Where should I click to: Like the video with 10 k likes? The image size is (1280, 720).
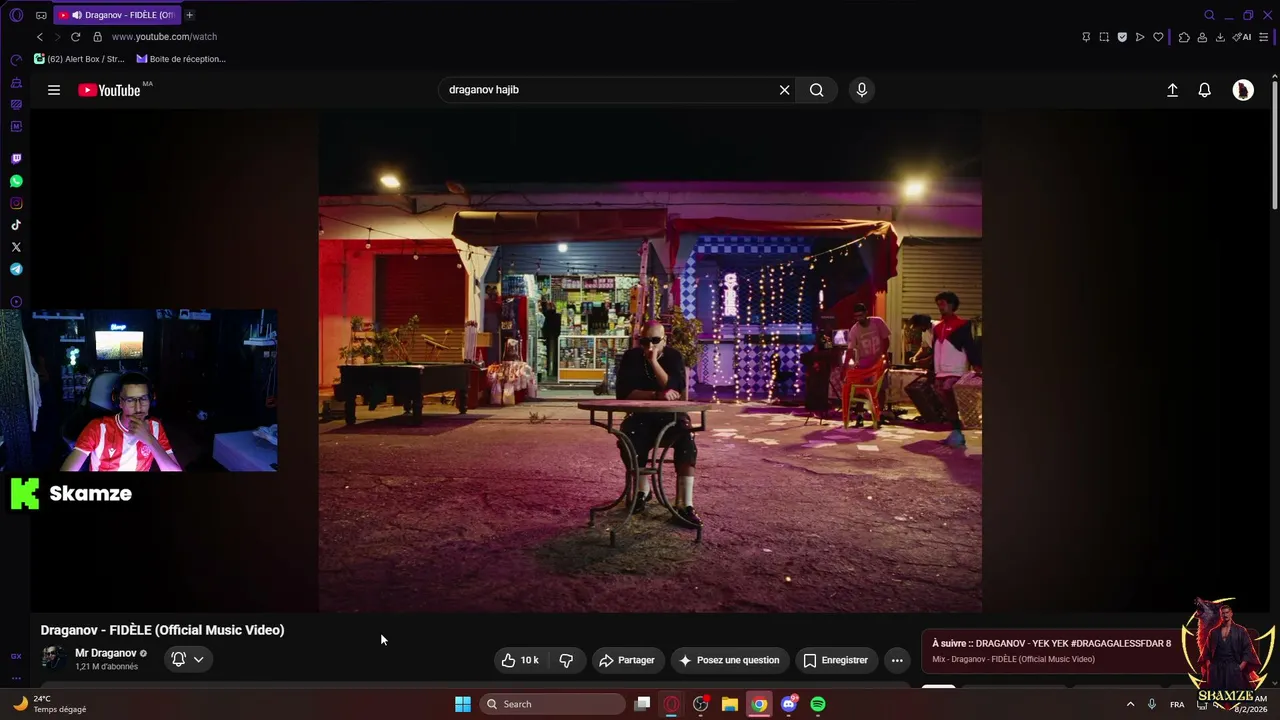pyautogui.click(x=520, y=660)
